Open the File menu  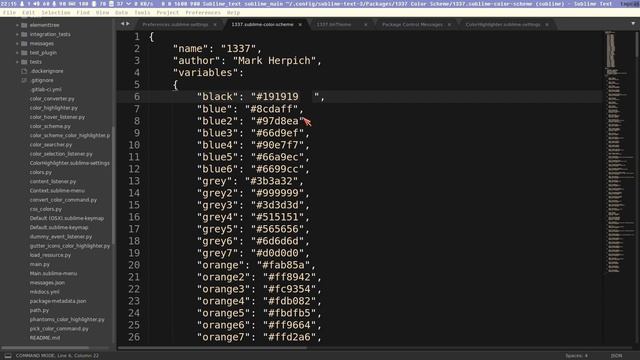[x=9, y=13]
